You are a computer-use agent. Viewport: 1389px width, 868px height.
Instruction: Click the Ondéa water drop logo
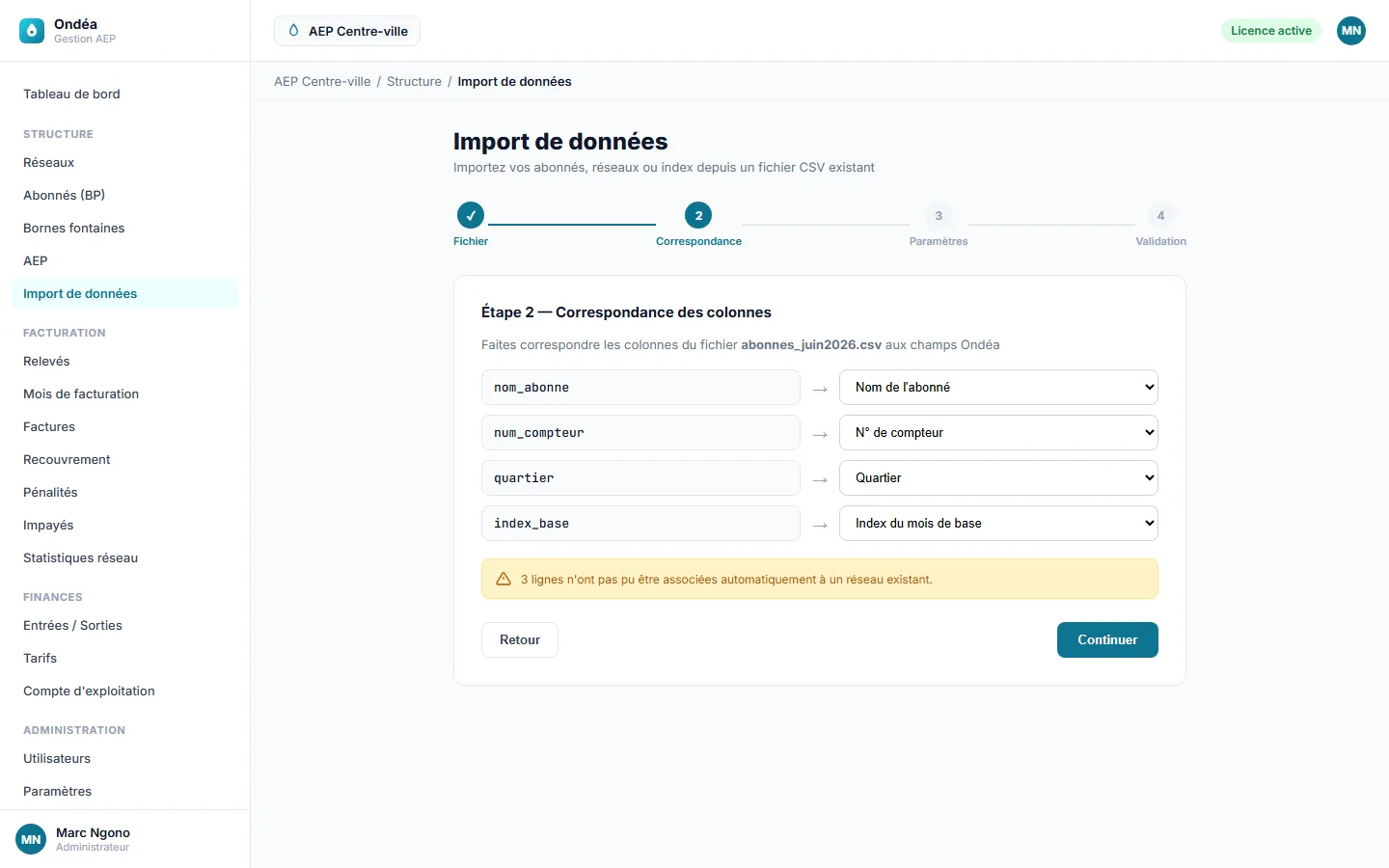(x=32, y=31)
